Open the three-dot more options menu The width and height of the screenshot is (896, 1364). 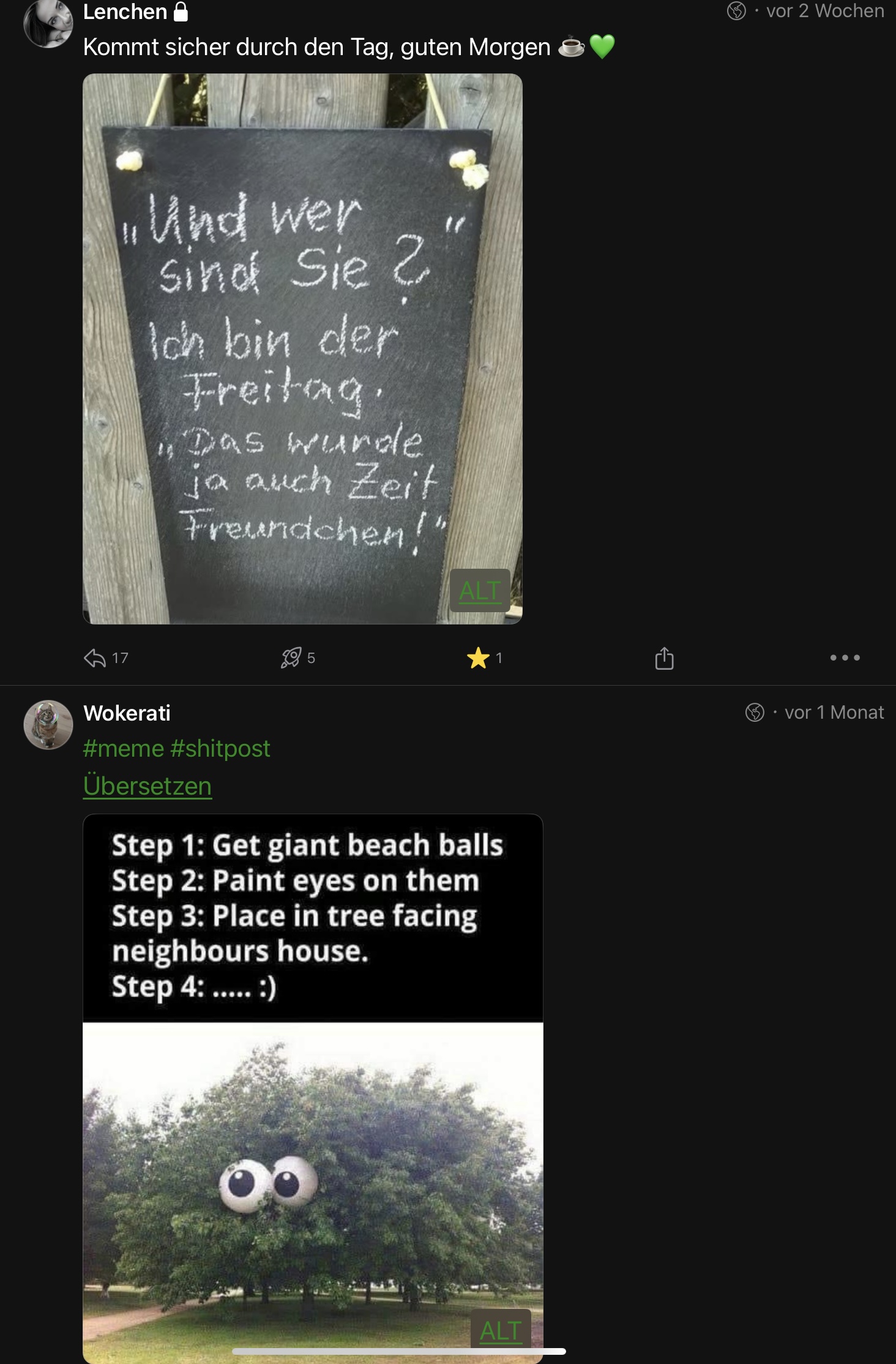pos(845,658)
